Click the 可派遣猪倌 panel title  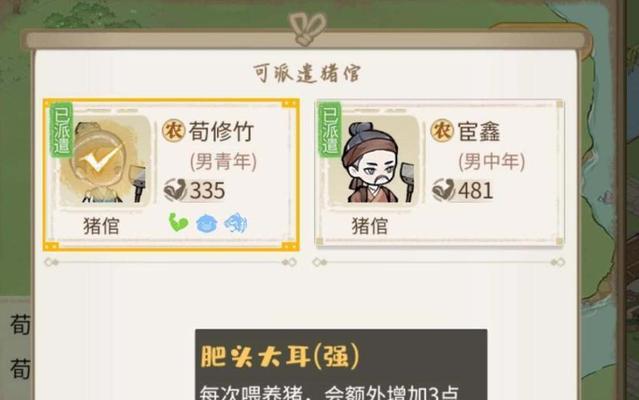coord(307,73)
